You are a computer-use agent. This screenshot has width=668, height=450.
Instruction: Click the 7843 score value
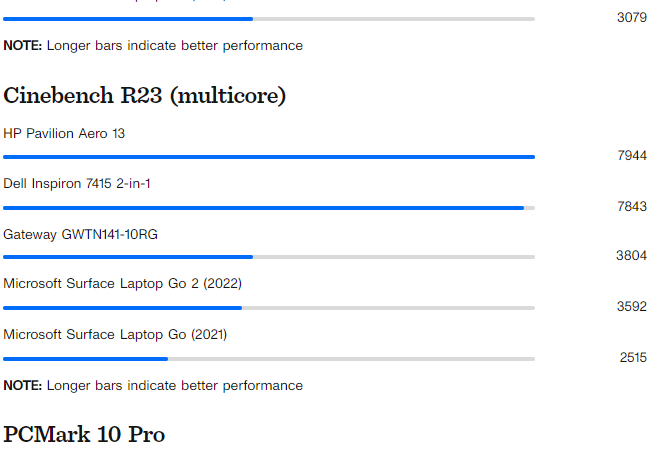point(632,207)
